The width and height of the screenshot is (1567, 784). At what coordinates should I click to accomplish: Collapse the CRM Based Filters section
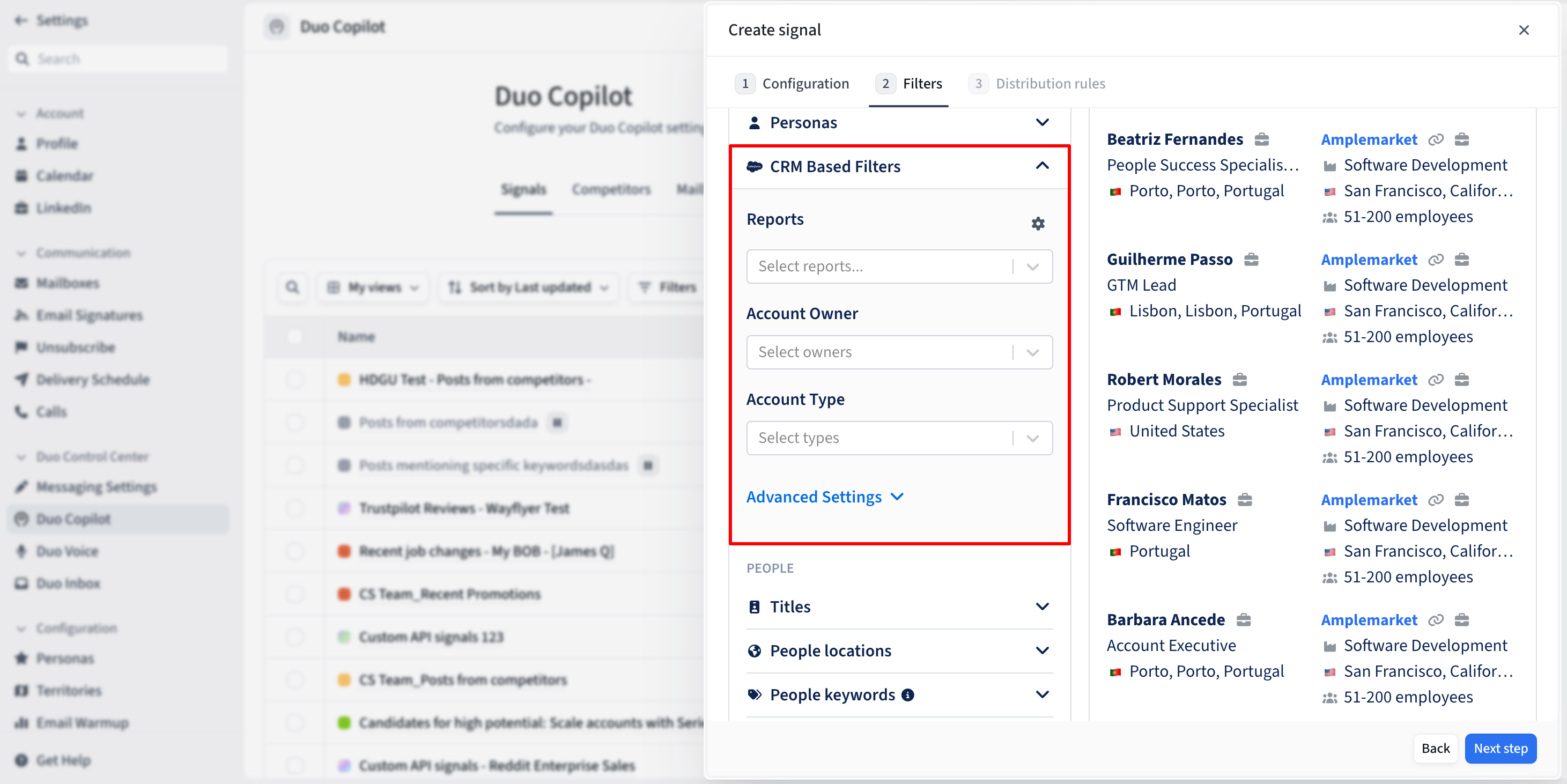point(1042,166)
